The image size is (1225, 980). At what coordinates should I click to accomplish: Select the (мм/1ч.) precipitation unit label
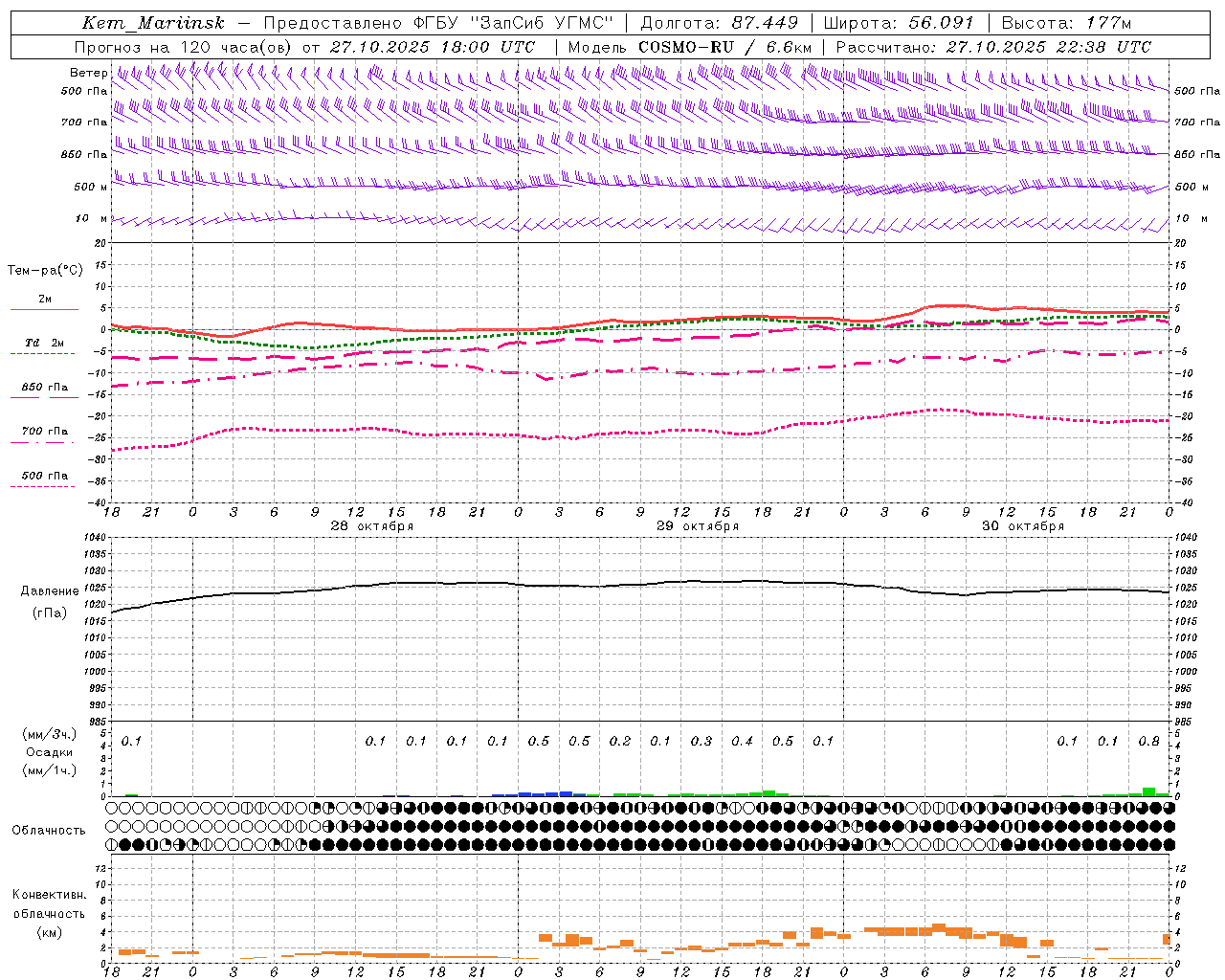click(49, 770)
